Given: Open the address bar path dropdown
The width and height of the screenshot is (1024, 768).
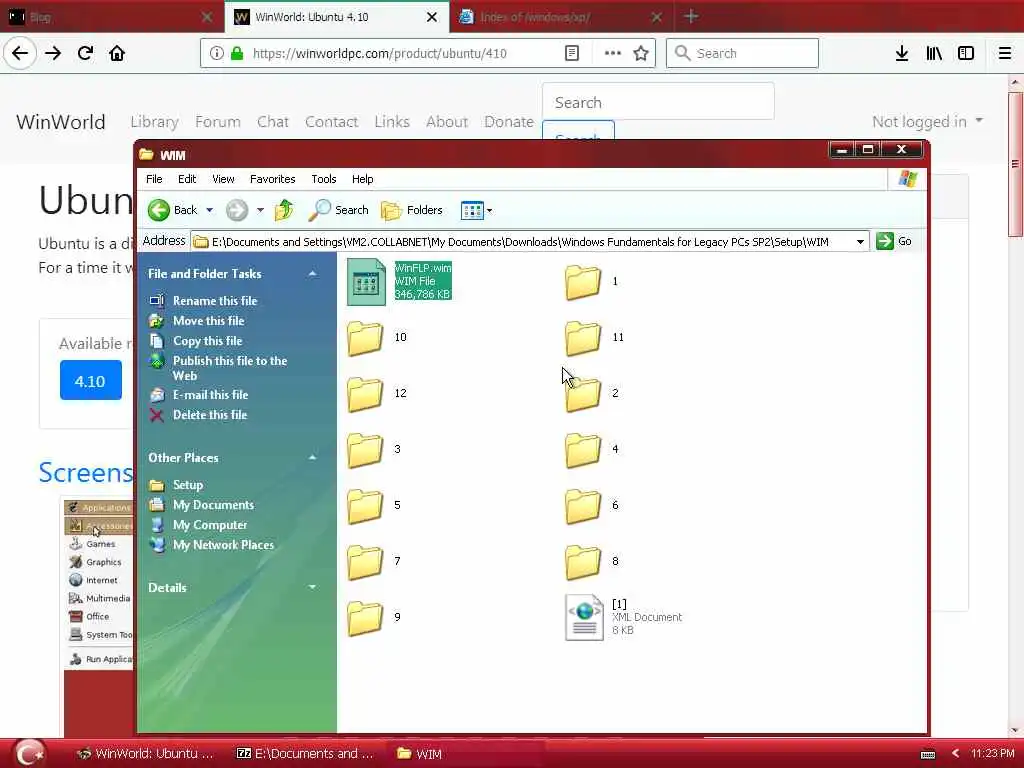Looking at the screenshot, I should (x=860, y=242).
